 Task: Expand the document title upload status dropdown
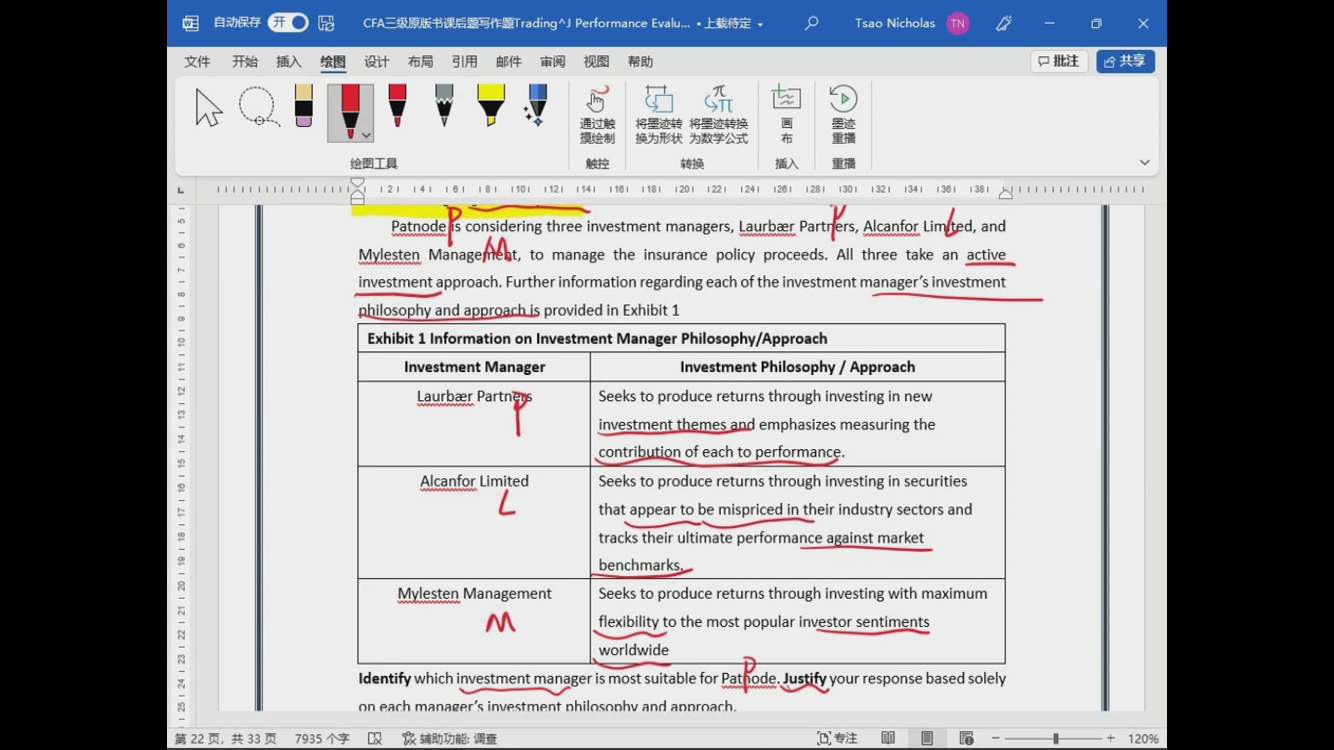(760, 24)
